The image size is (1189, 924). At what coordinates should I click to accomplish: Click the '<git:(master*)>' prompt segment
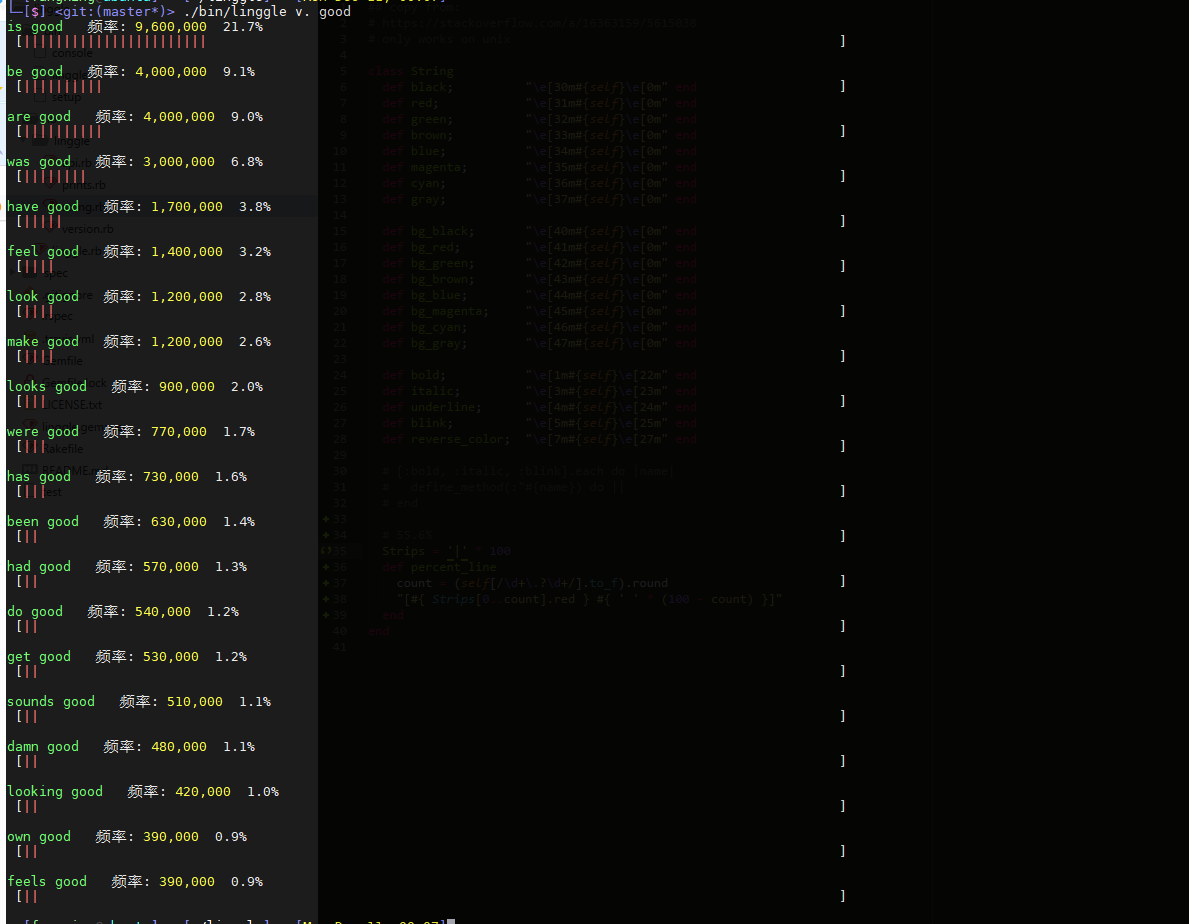[114, 11]
